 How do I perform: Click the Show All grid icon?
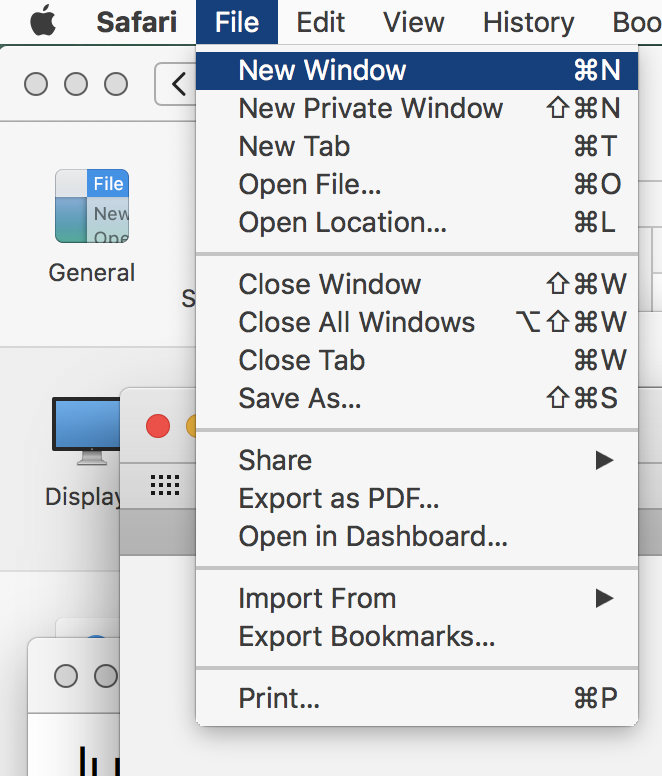pos(165,486)
